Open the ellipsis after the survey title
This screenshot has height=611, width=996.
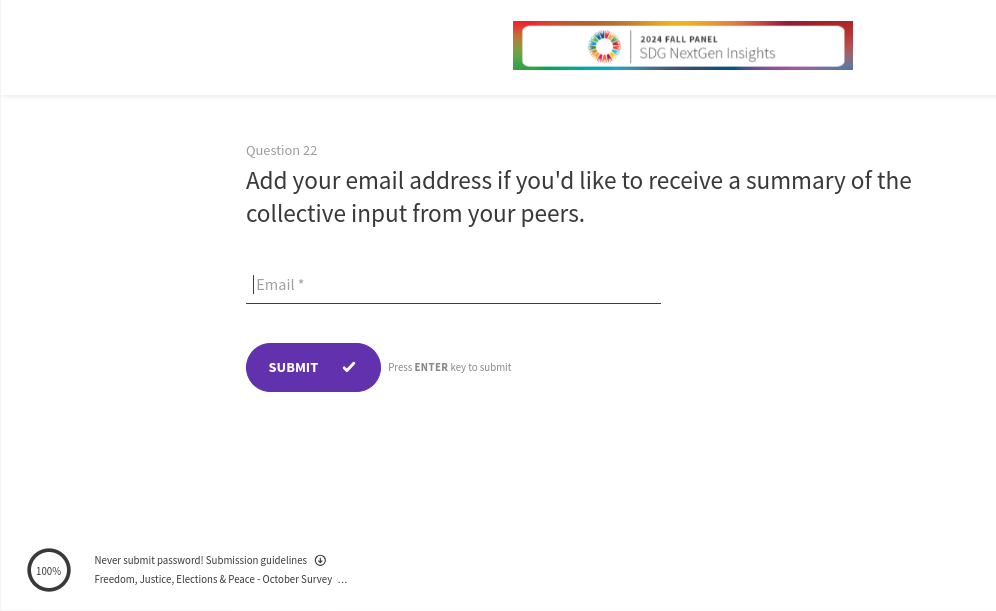[343, 580]
